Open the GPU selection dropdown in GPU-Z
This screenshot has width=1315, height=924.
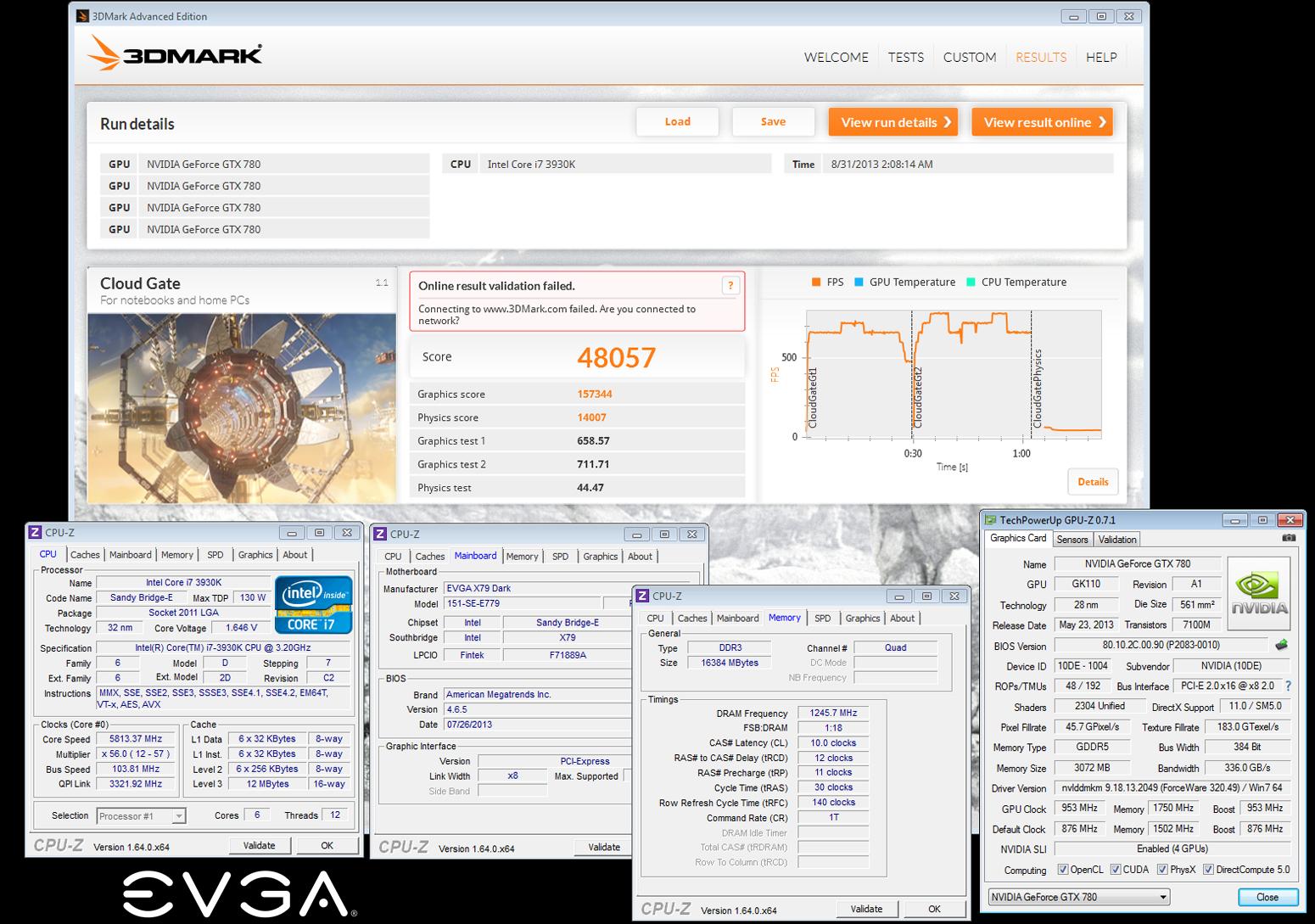pos(1078,897)
